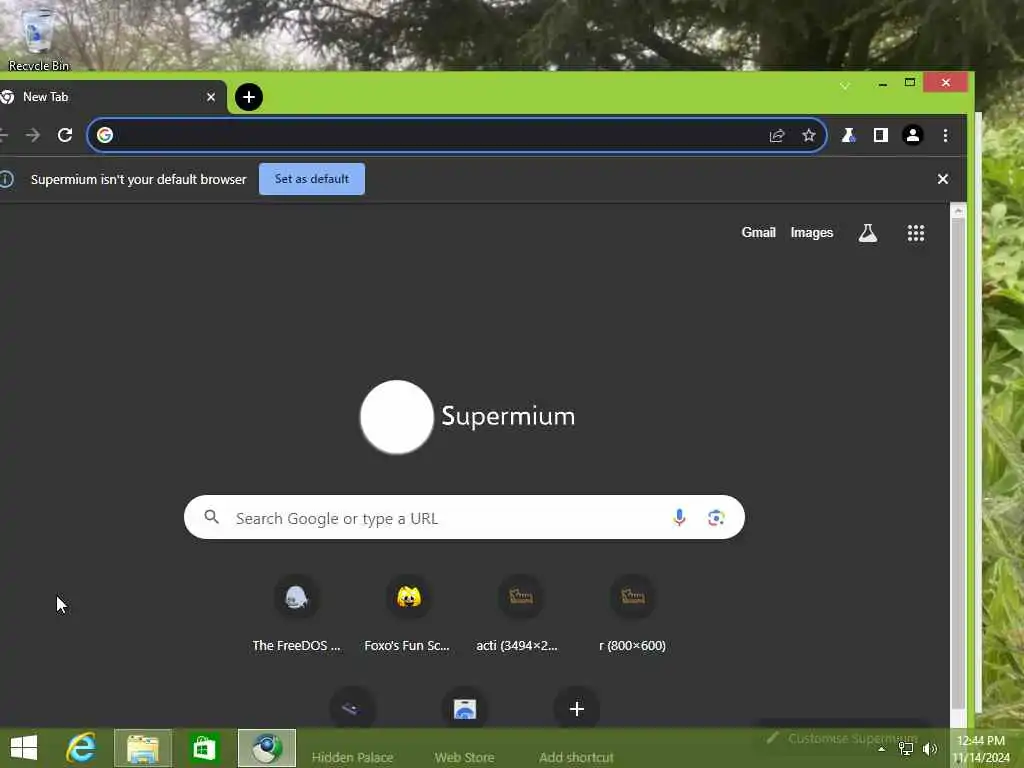Click the magnifier icon in the search box
This screenshot has height=768, width=1024.
[x=212, y=517]
